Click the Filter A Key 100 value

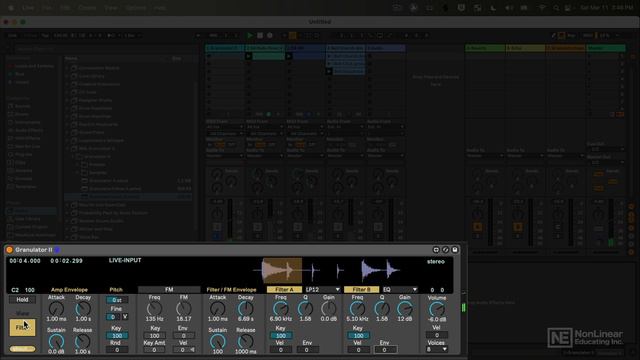pos(281,336)
